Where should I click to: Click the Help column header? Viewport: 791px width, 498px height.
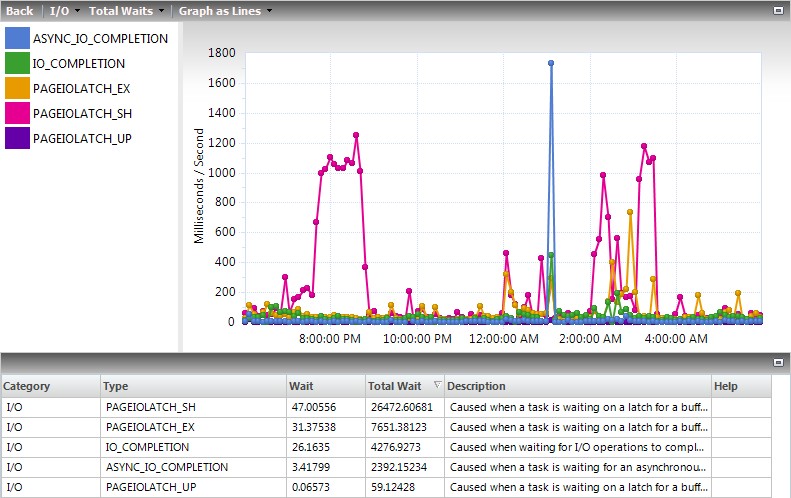click(x=740, y=386)
